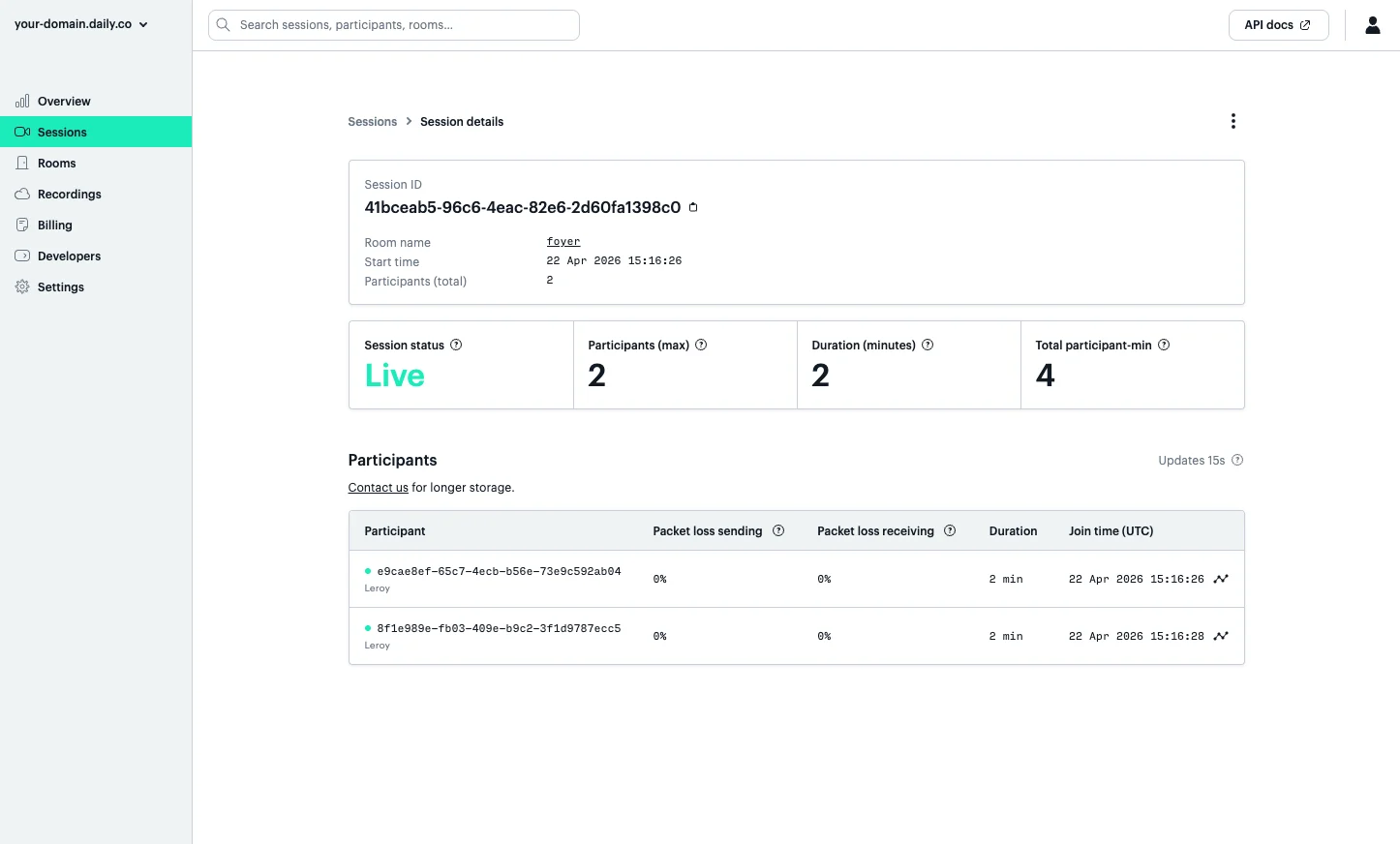Expand the your-domain.daily.co domain dropdown
Viewport: 1400px width, 844px height.
tap(81, 24)
